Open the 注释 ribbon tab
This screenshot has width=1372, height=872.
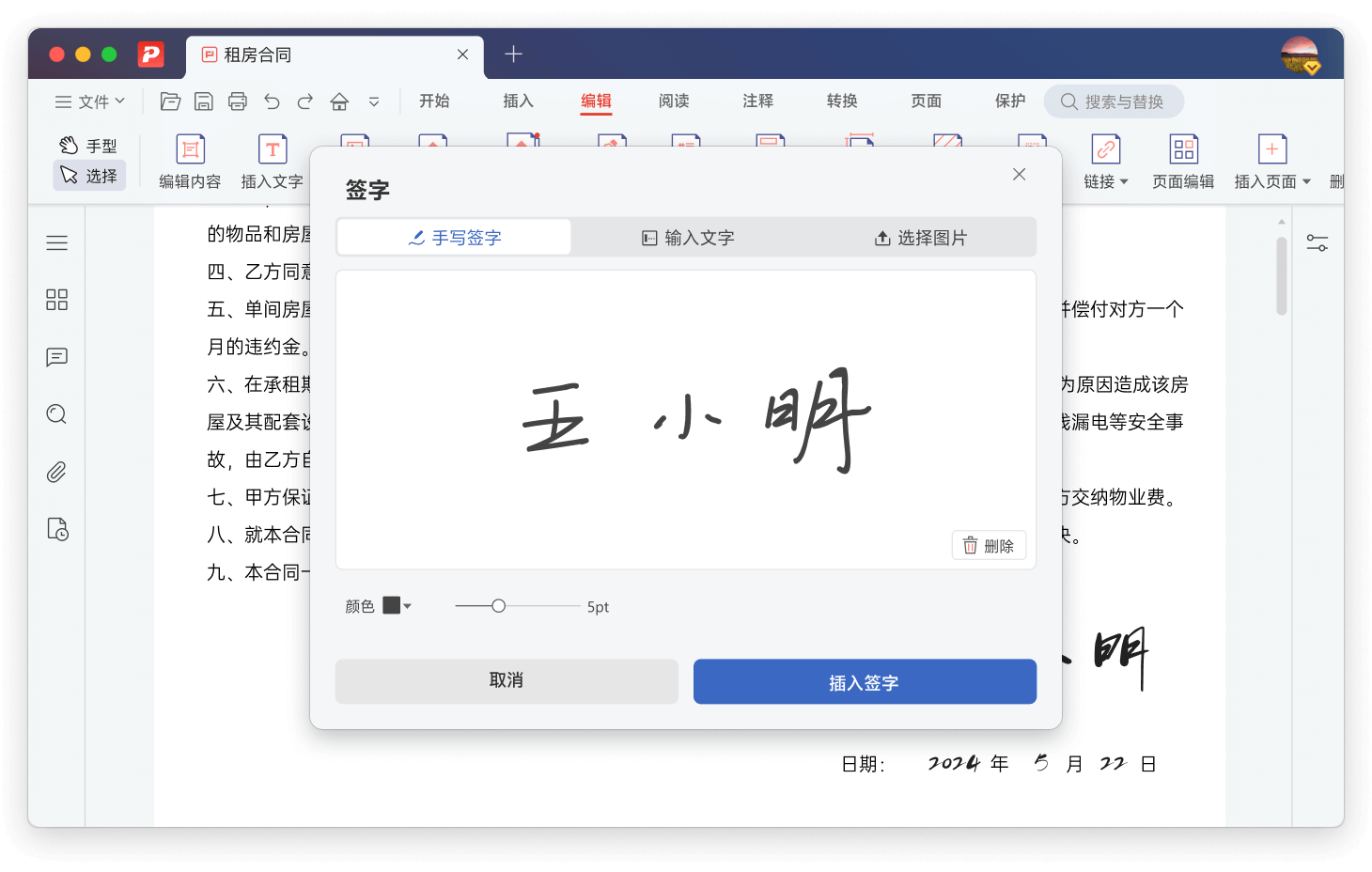click(757, 101)
